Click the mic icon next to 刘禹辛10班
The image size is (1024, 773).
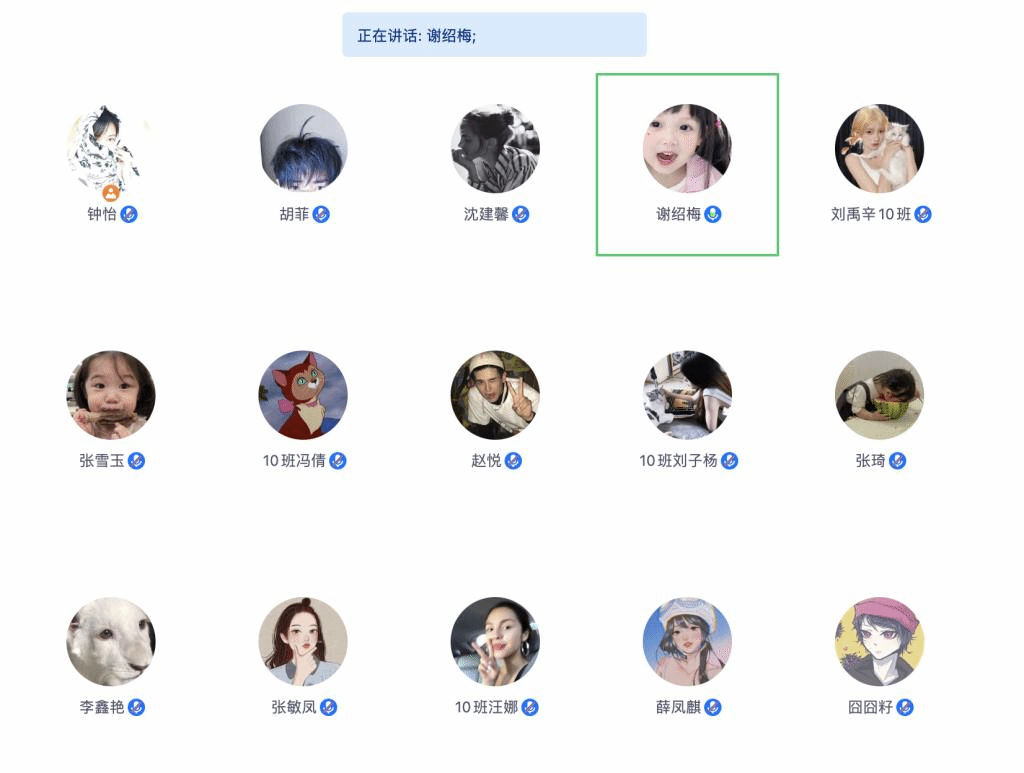coord(923,214)
